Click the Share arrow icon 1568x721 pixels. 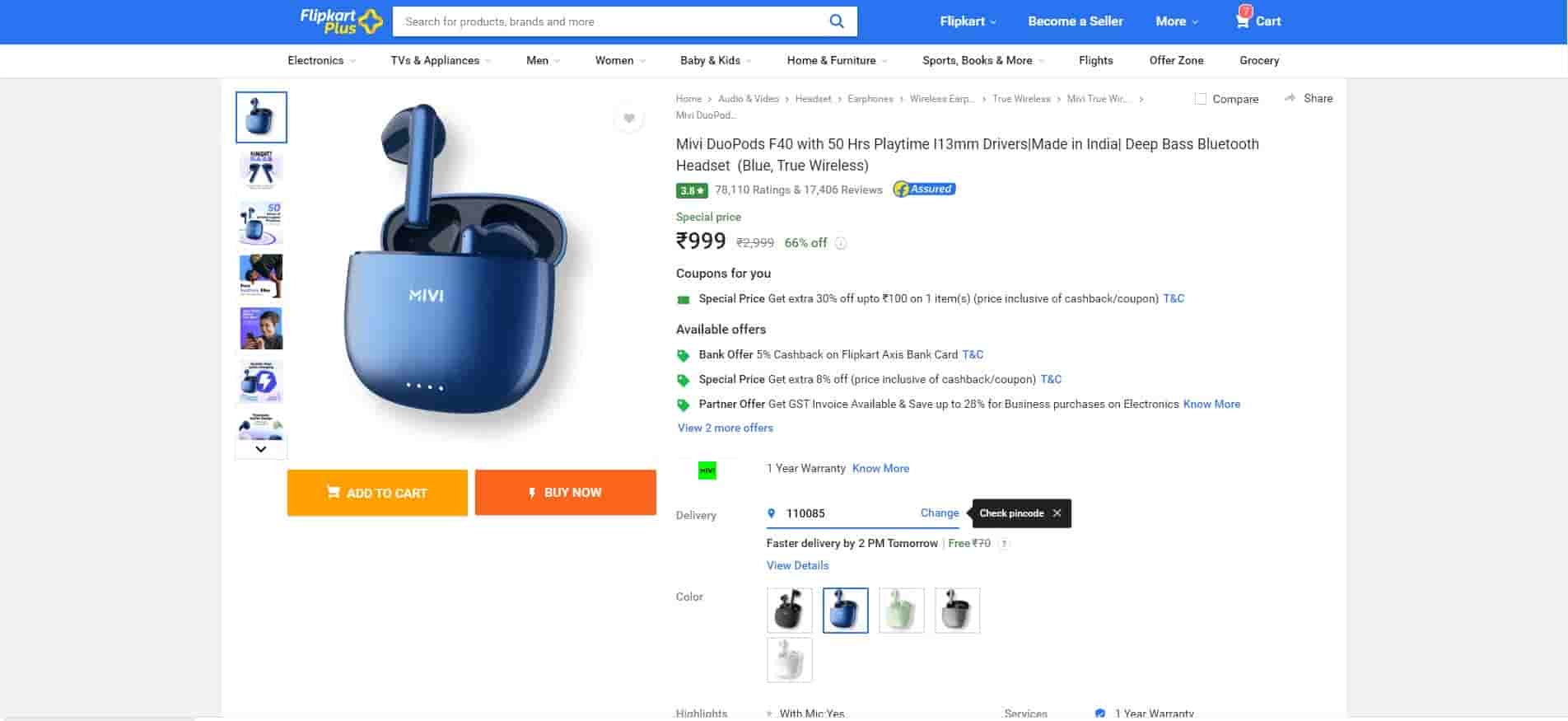coord(1290,98)
